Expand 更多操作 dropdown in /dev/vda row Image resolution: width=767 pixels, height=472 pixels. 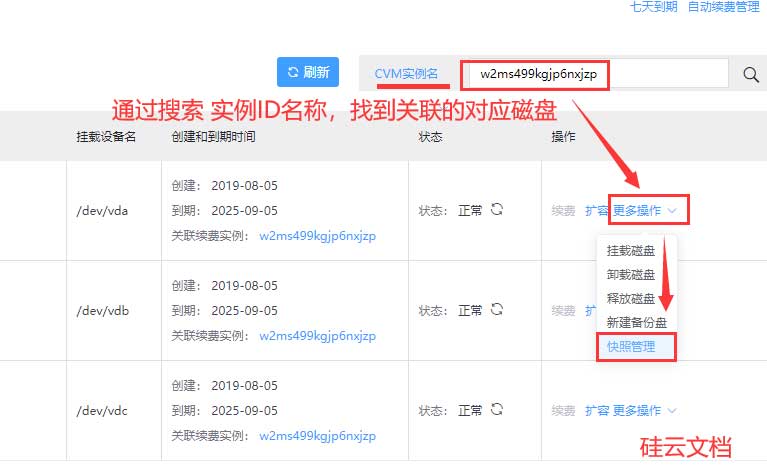(645, 211)
